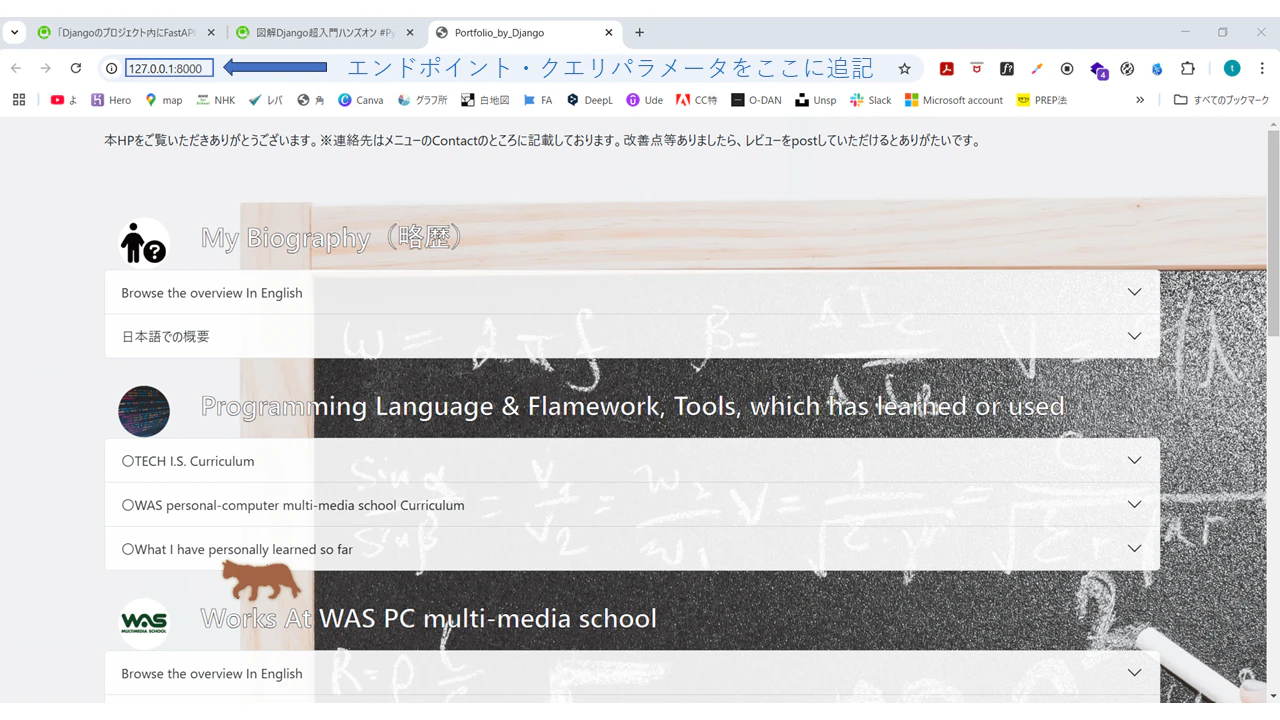Open the NHK bookmark
Screen dimensions: 1280x720
tap(215, 100)
